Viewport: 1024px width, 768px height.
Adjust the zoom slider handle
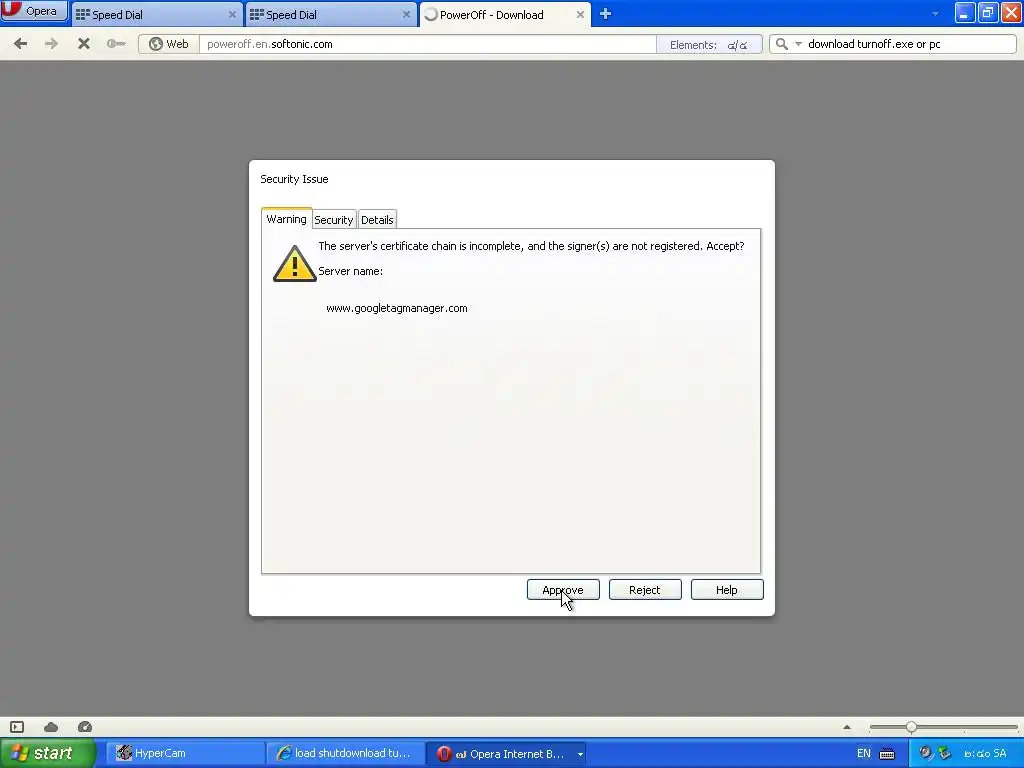911,727
